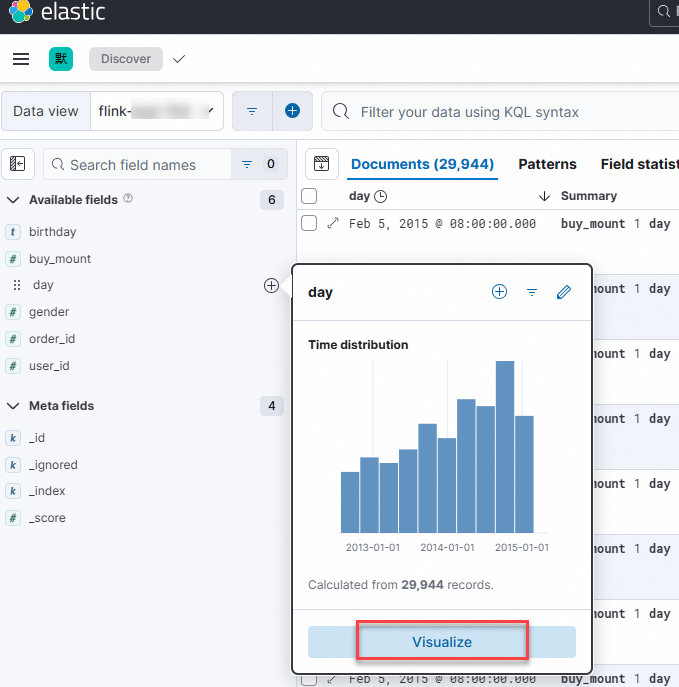Click the Discover breadcrumb
The height and width of the screenshot is (687, 679).
(126, 59)
